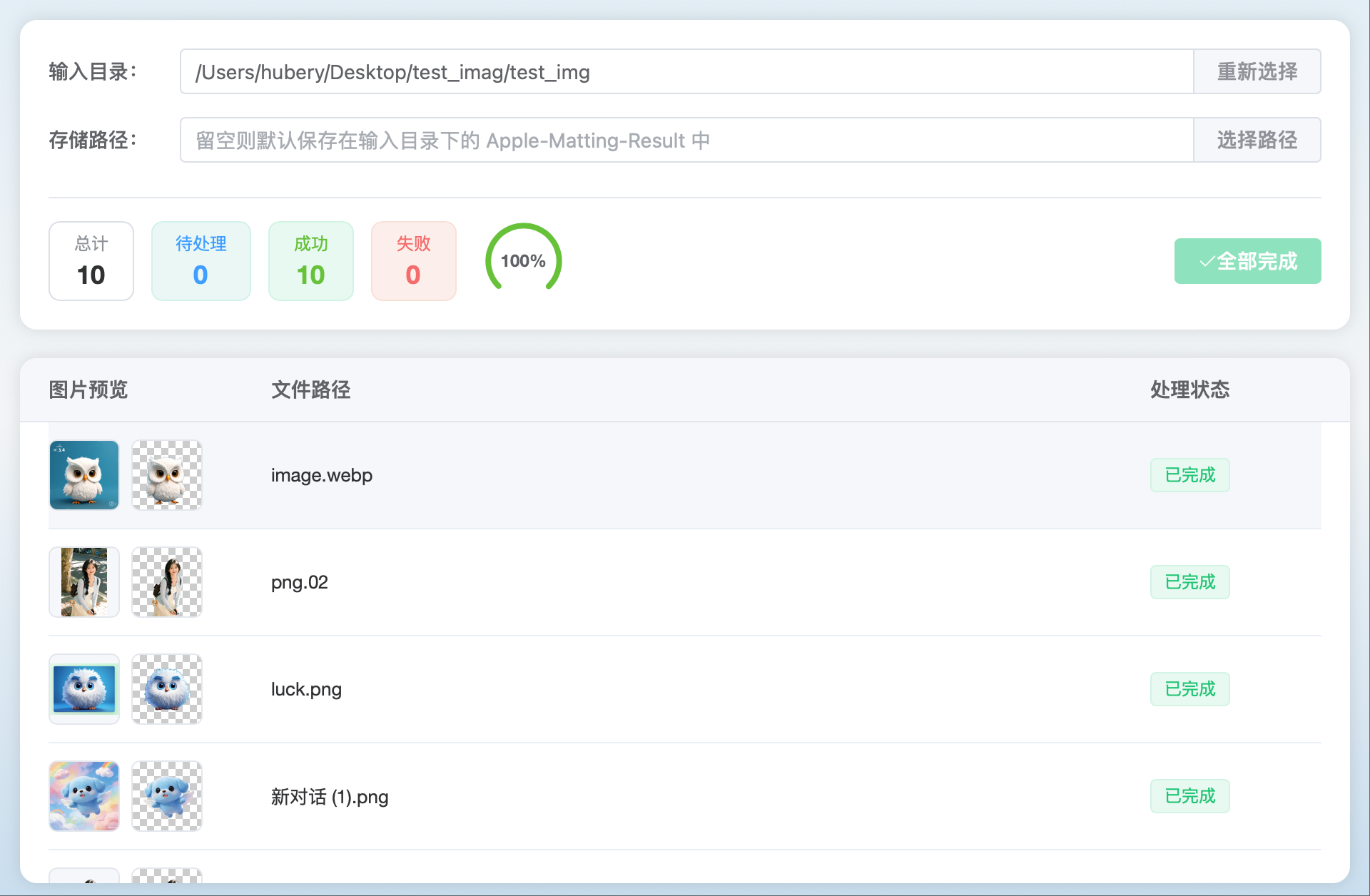Click the original owl thumbnail for image.webp
This screenshot has width=1370, height=896.
(x=84, y=475)
